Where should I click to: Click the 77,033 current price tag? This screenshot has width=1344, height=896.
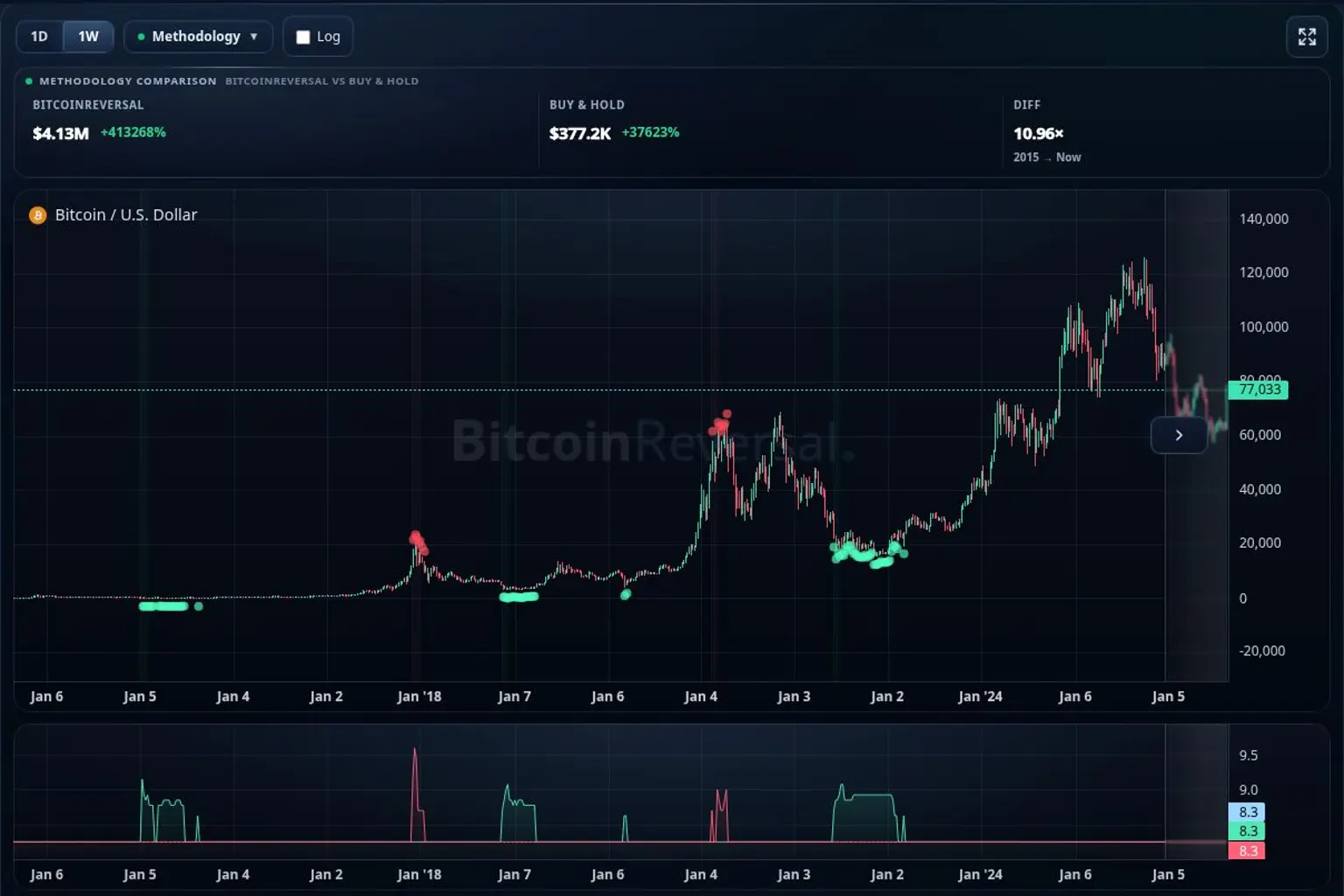click(x=1258, y=389)
